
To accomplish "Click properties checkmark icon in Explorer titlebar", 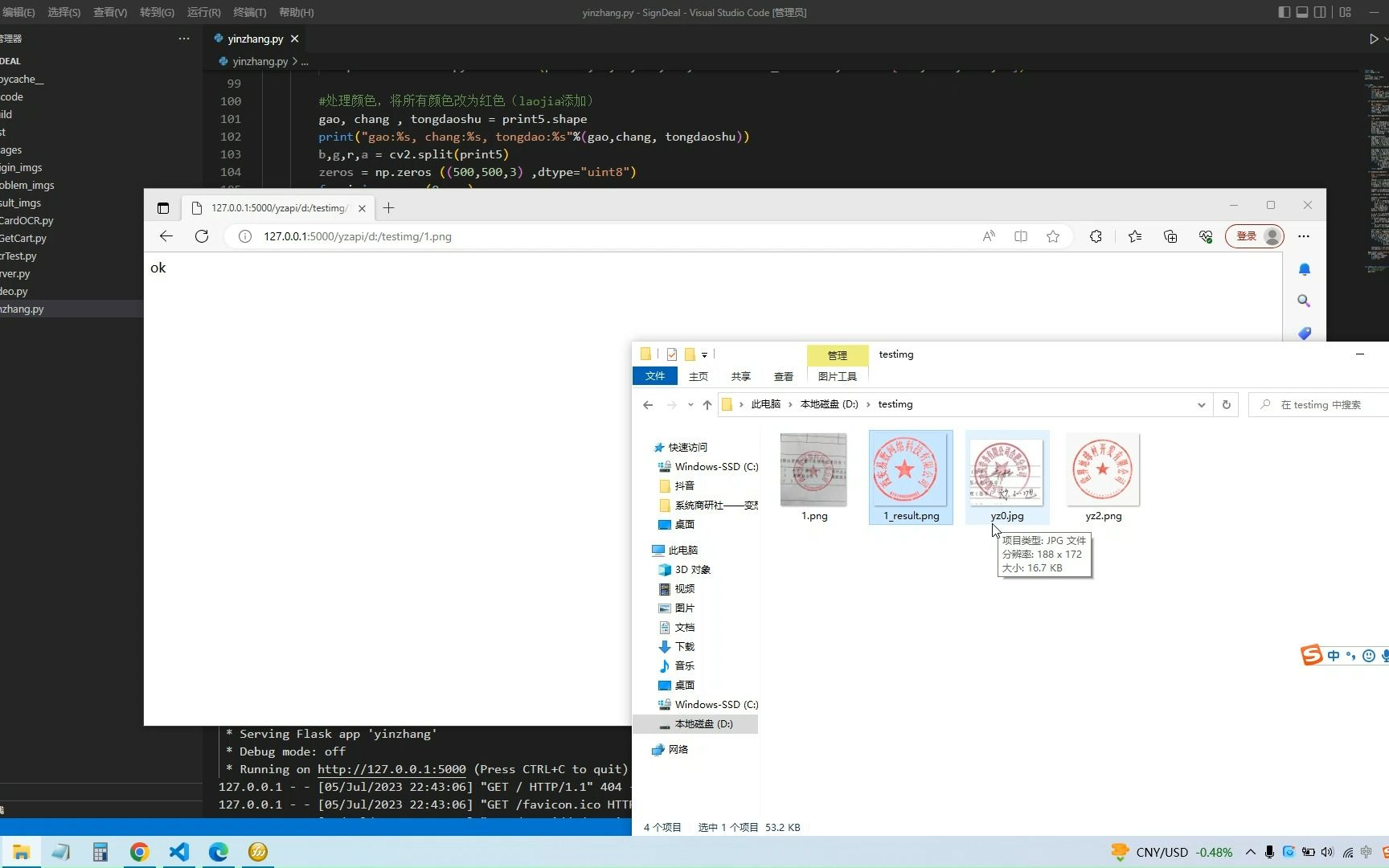I will [672, 354].
